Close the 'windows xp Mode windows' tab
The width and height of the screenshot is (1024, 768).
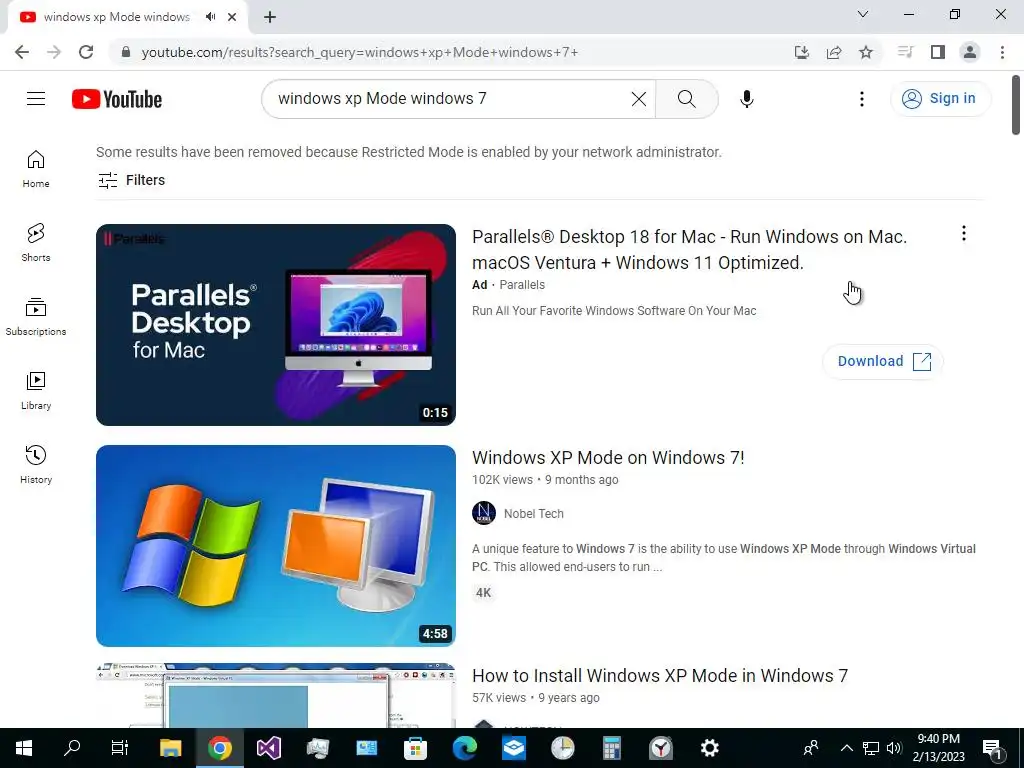232,17
